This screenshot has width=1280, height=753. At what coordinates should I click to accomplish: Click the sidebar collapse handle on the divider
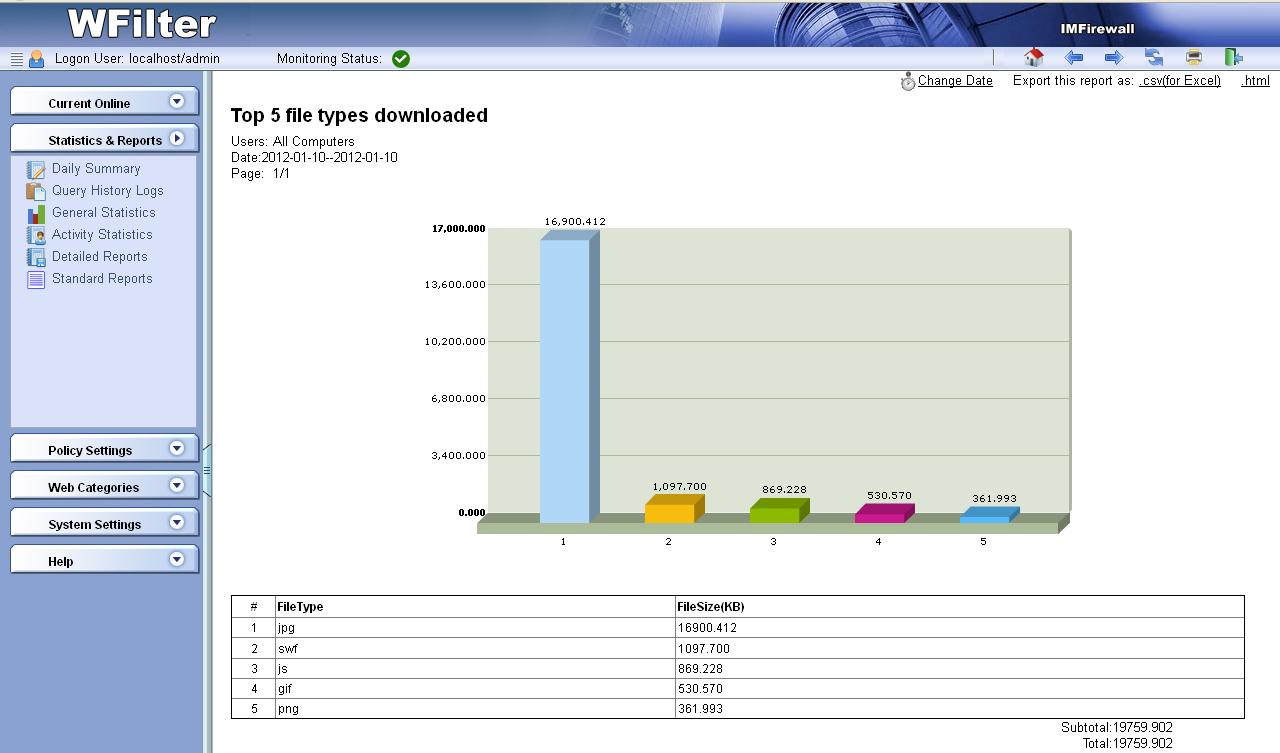point(207,470)
